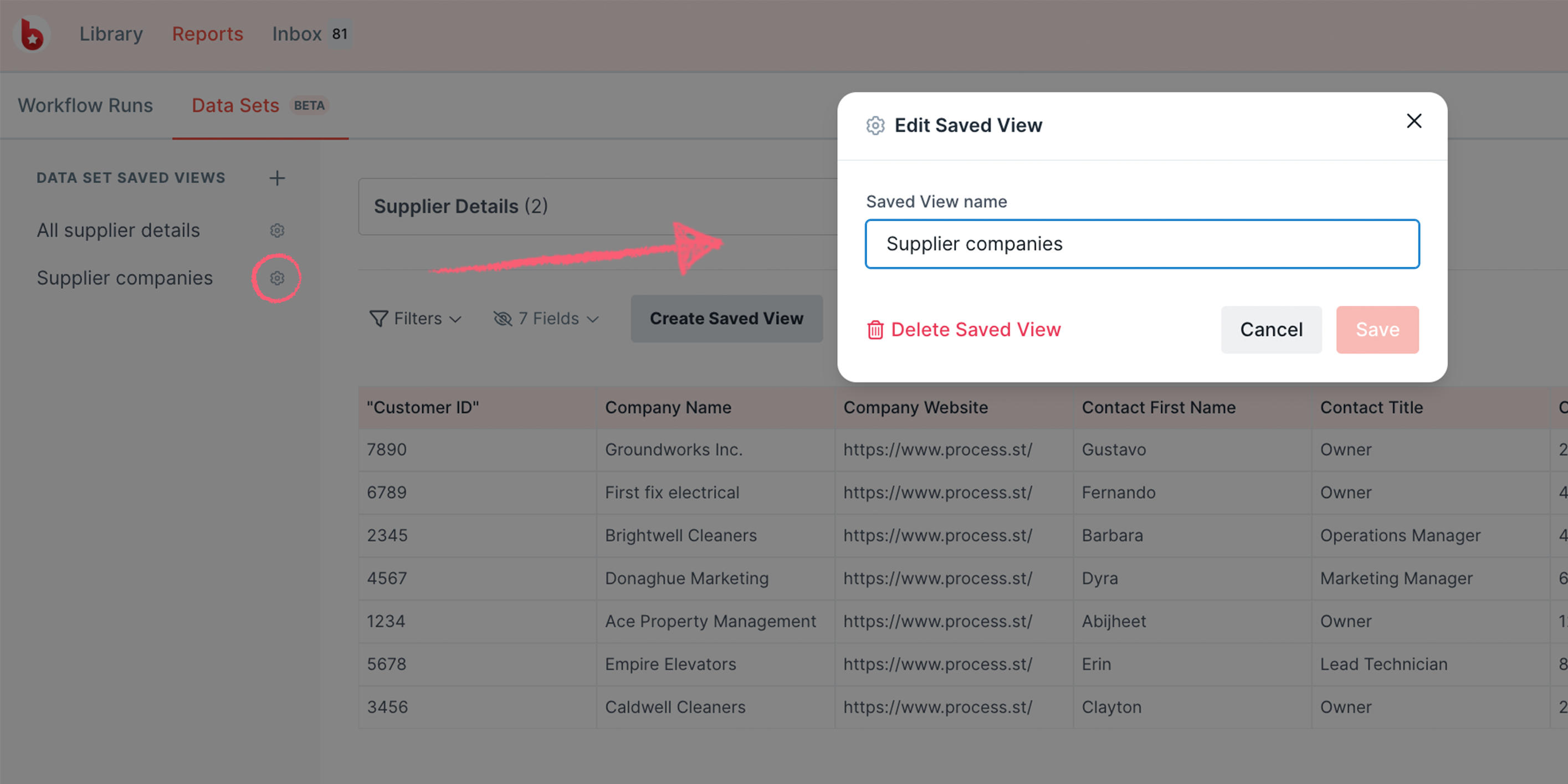Viewport: 1568px width, 784px height.
Task: Close the Edit Saved View dialog
Action: pyautogui.click(x=1414, y=121)
